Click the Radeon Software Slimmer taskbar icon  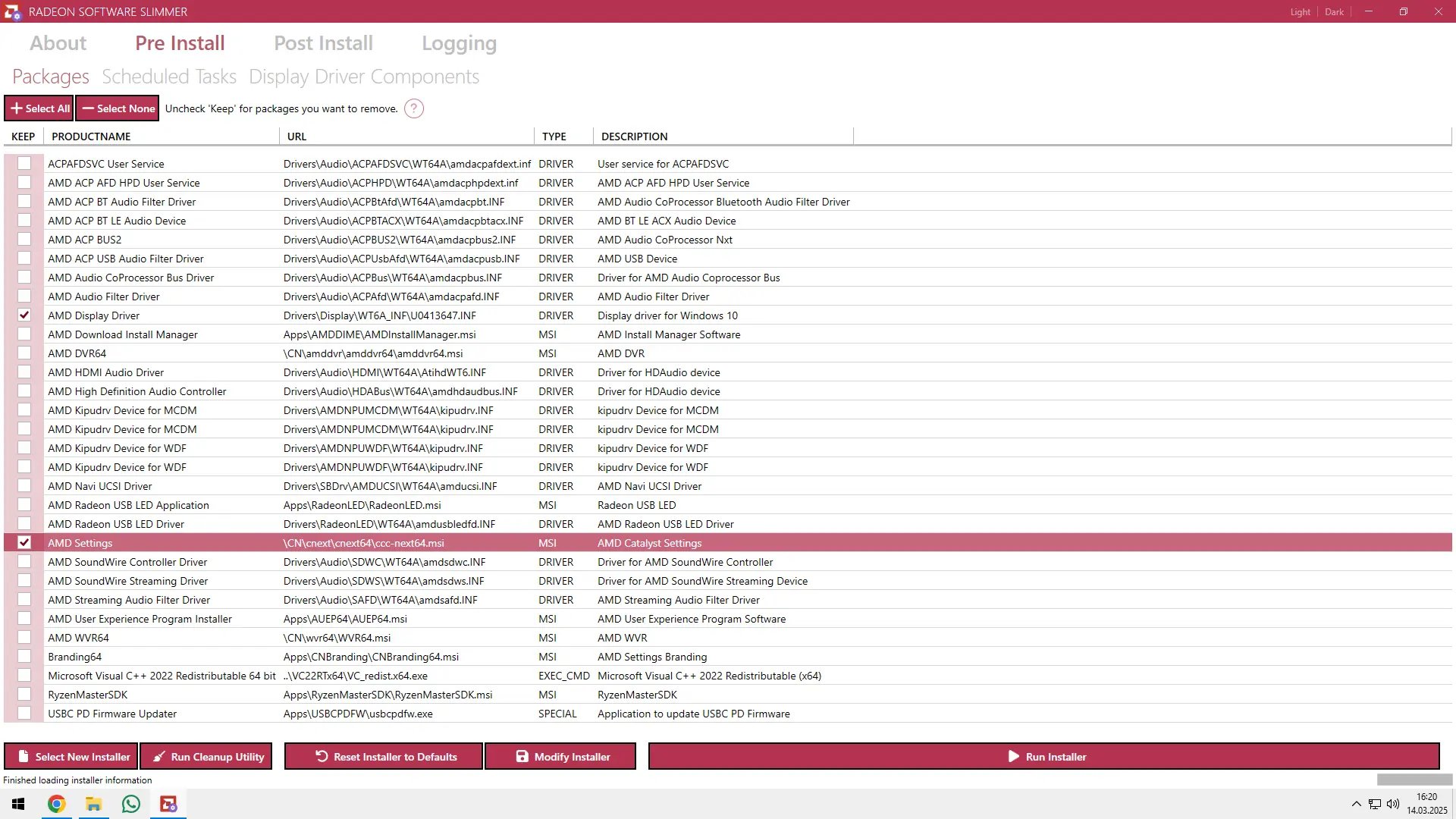coord(168,804)
